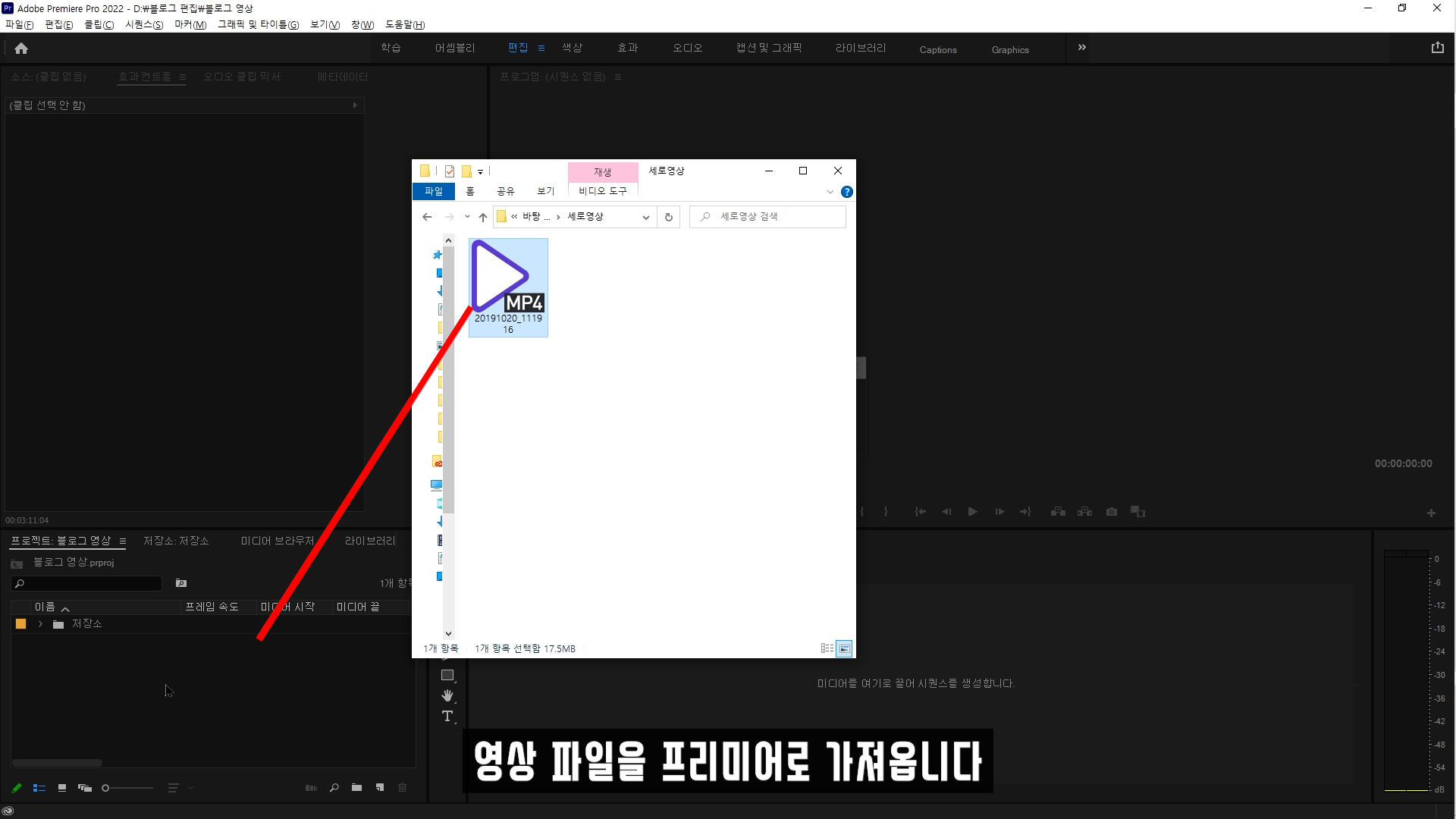
Task: Select the Type tool
Action: [x=447, y=716]
